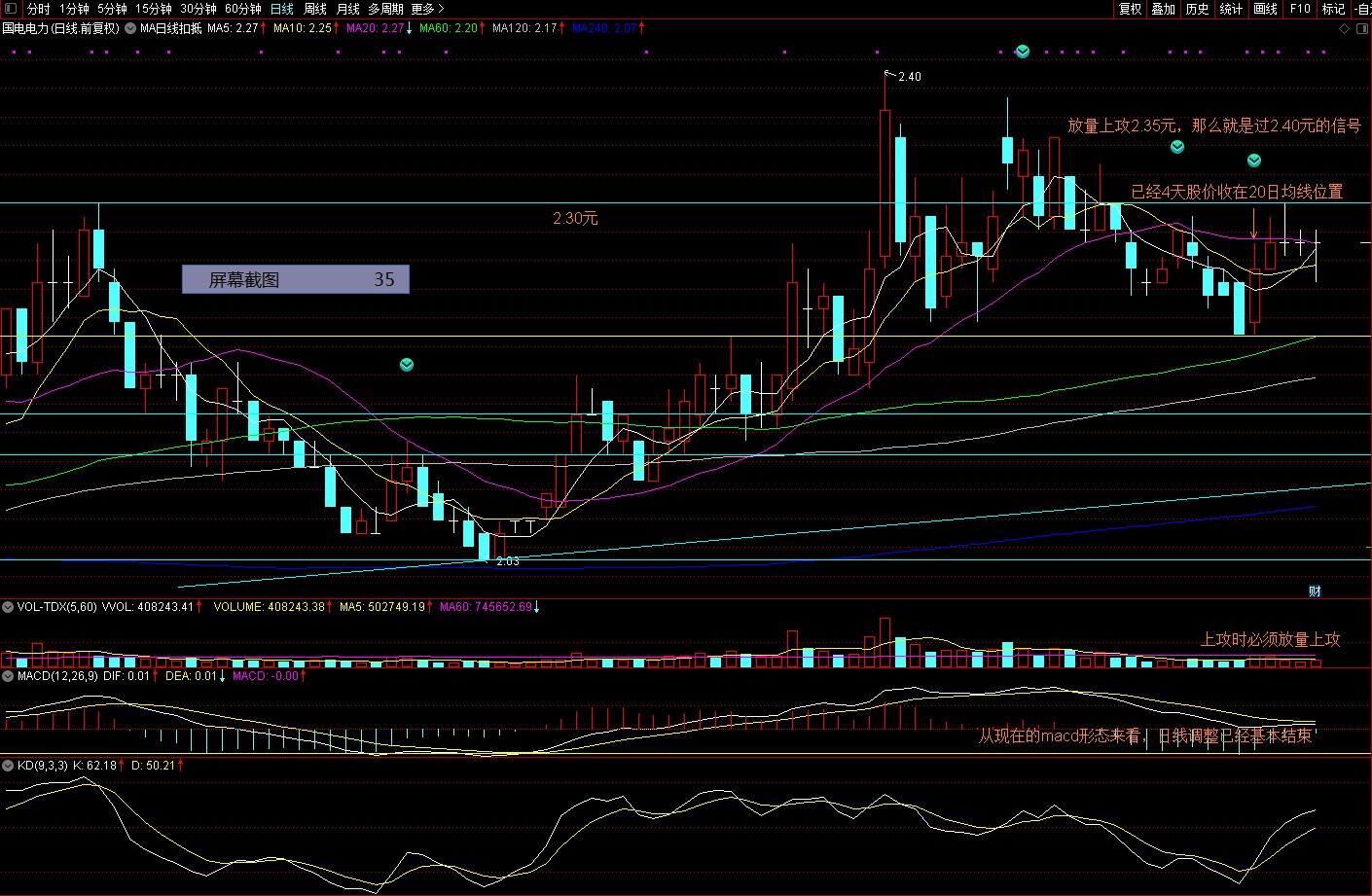Switch to the 周线 weekly tab
The height and width of the screenshot is (896, 1372).
tap(315, 9)
